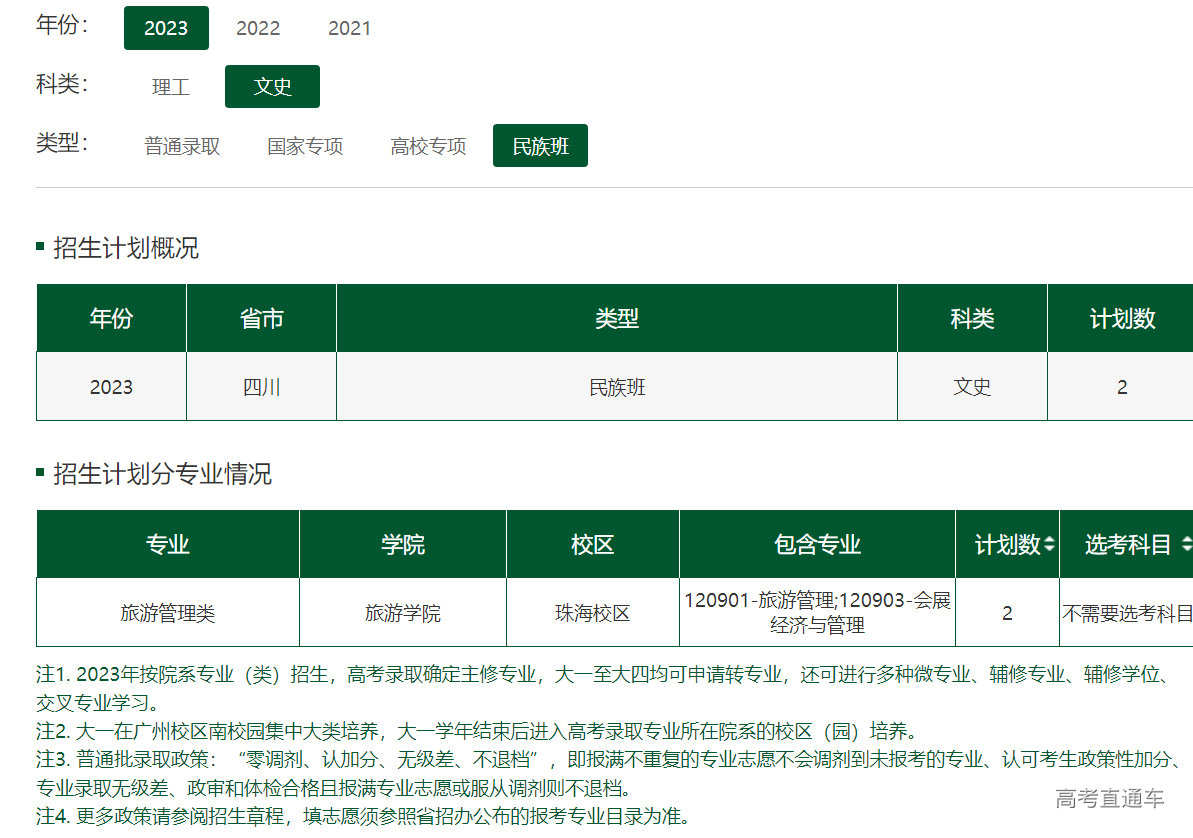Image resolution: width=1193 pixels, height=838 pixels.
Task: Click the 旅游学院 cell in majors table
Action: (x=402, y=613)
